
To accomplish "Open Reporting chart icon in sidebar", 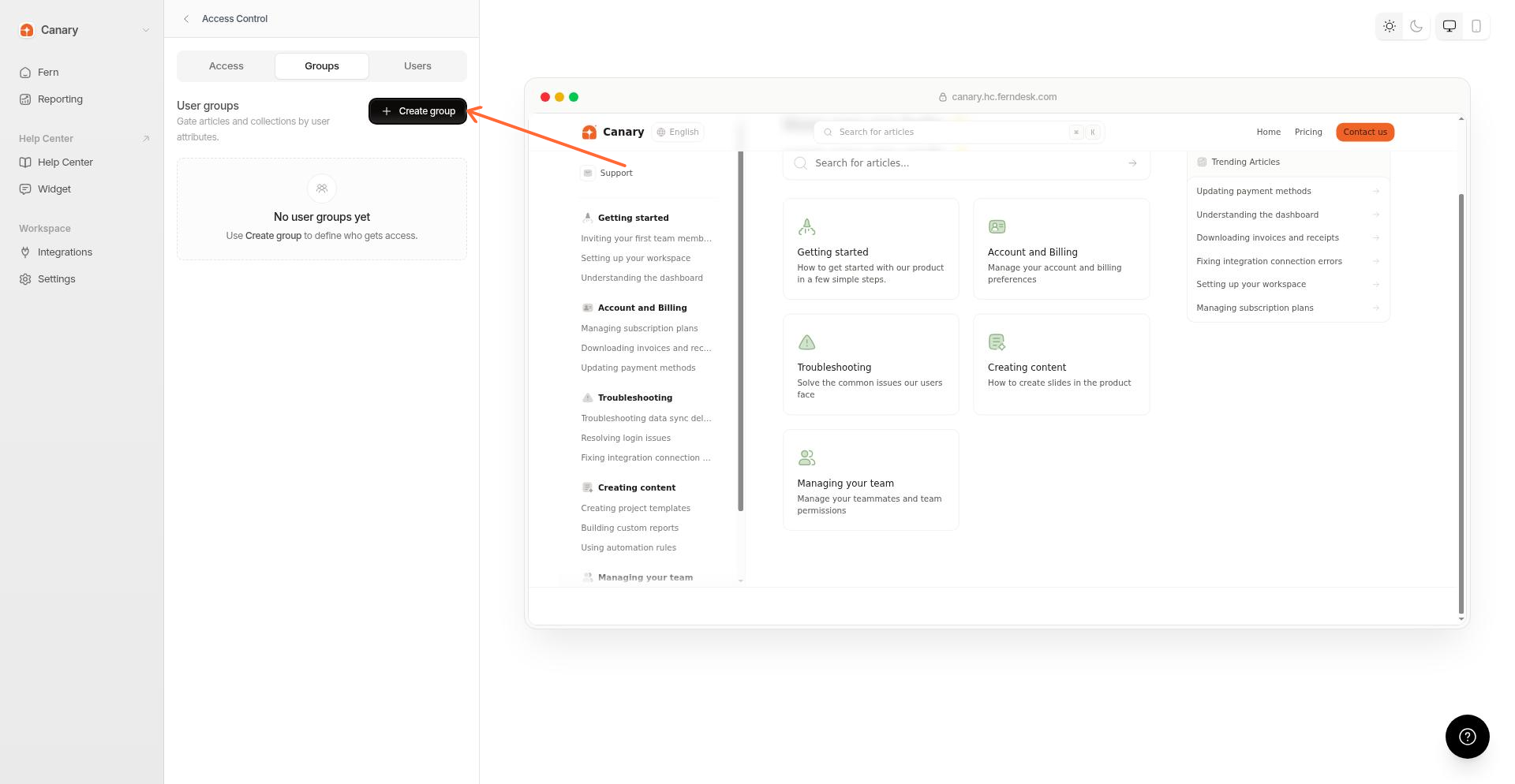I will 25,99.
